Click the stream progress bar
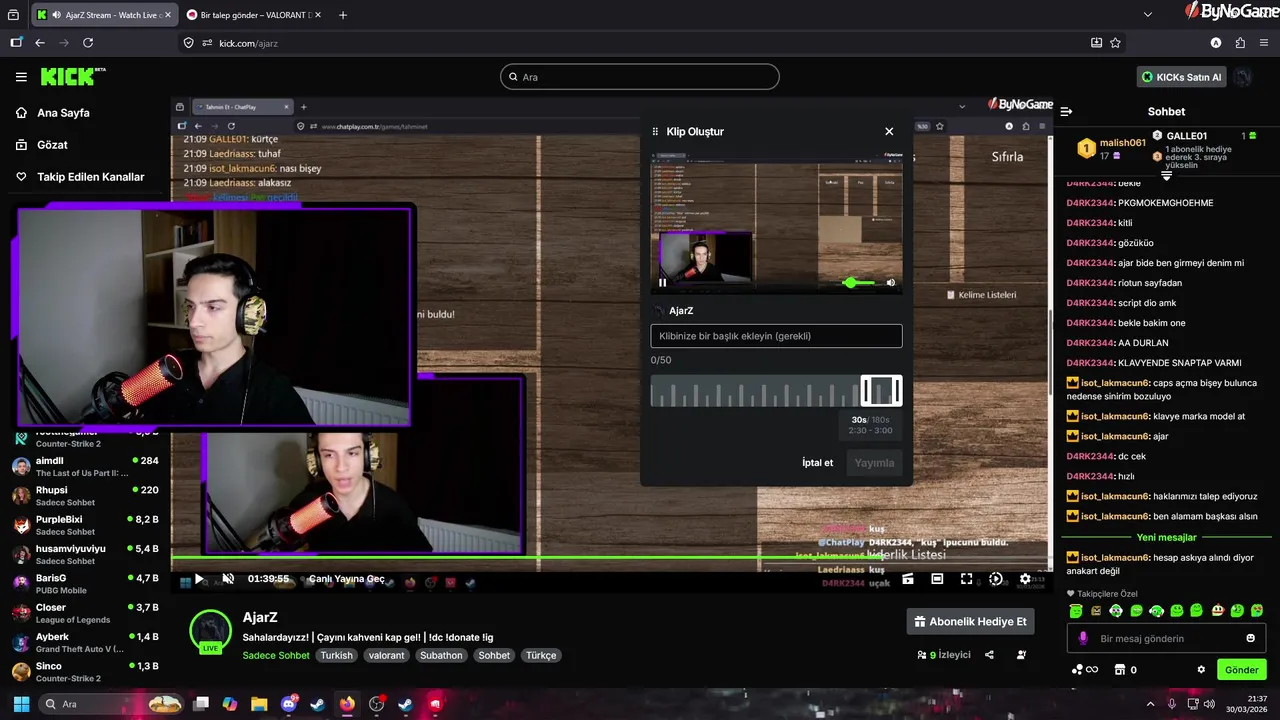The image size is (1280, 720). coord(610,557)
